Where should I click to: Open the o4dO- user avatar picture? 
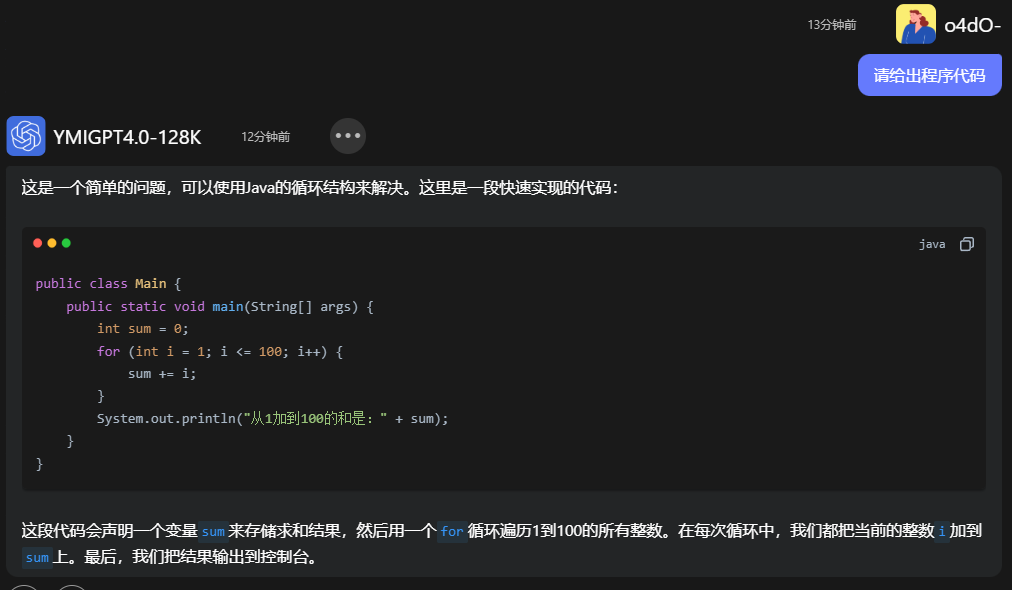(915, 25)
